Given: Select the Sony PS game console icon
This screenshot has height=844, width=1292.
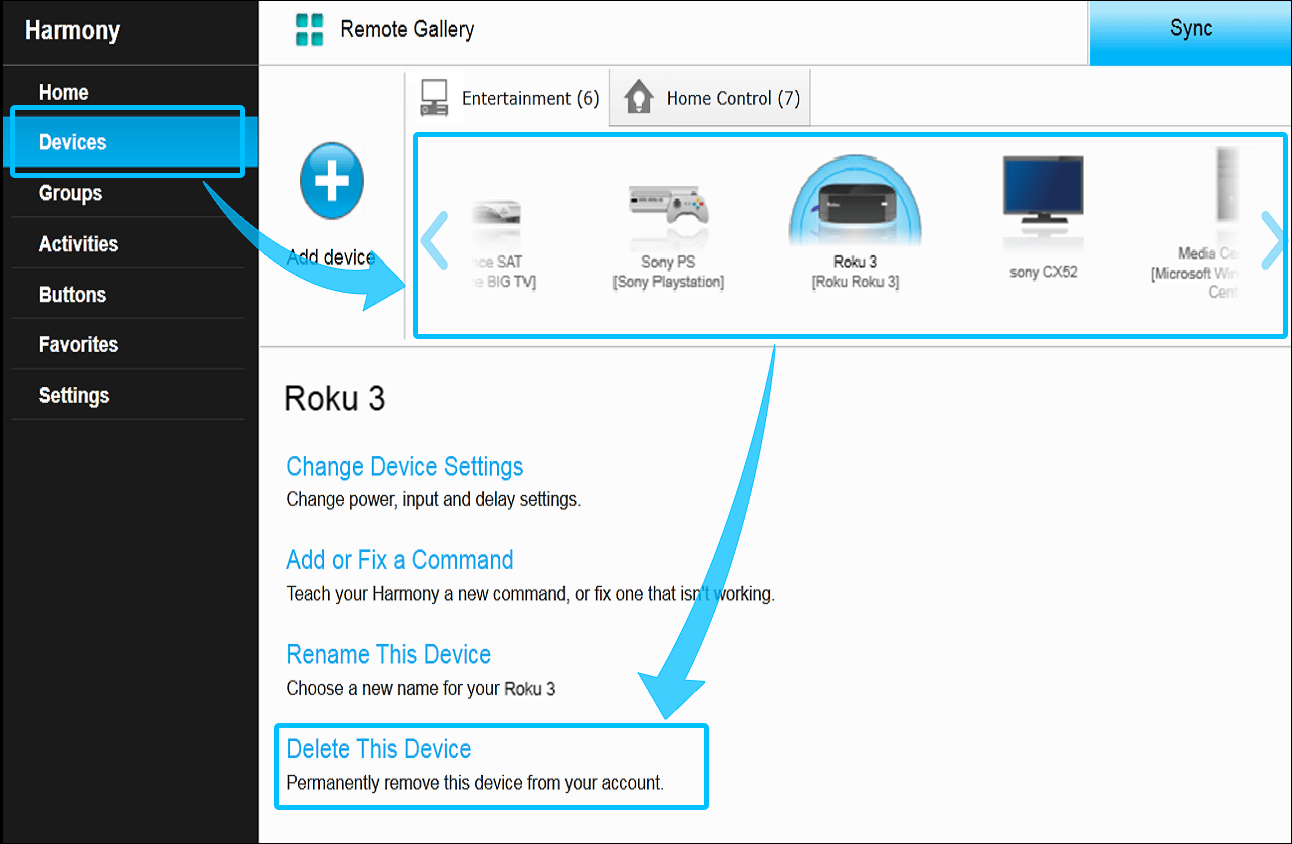Looking at the screenshot, I should click(668, 207).
